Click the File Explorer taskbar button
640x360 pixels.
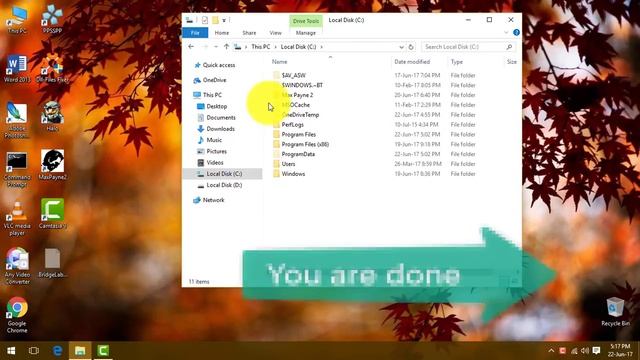pyautogui.click(x=80, y=351)
